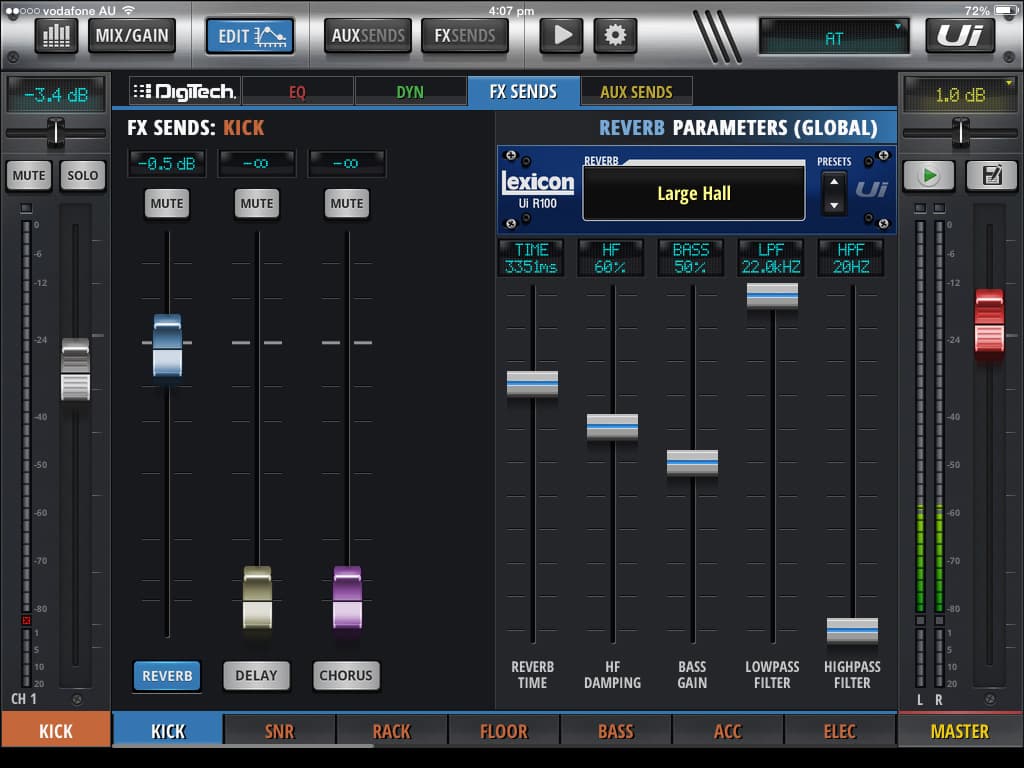Screen dimensions: 1024x768
Task: Switch to the ELEC channel
Action: (x=840, y=731)
